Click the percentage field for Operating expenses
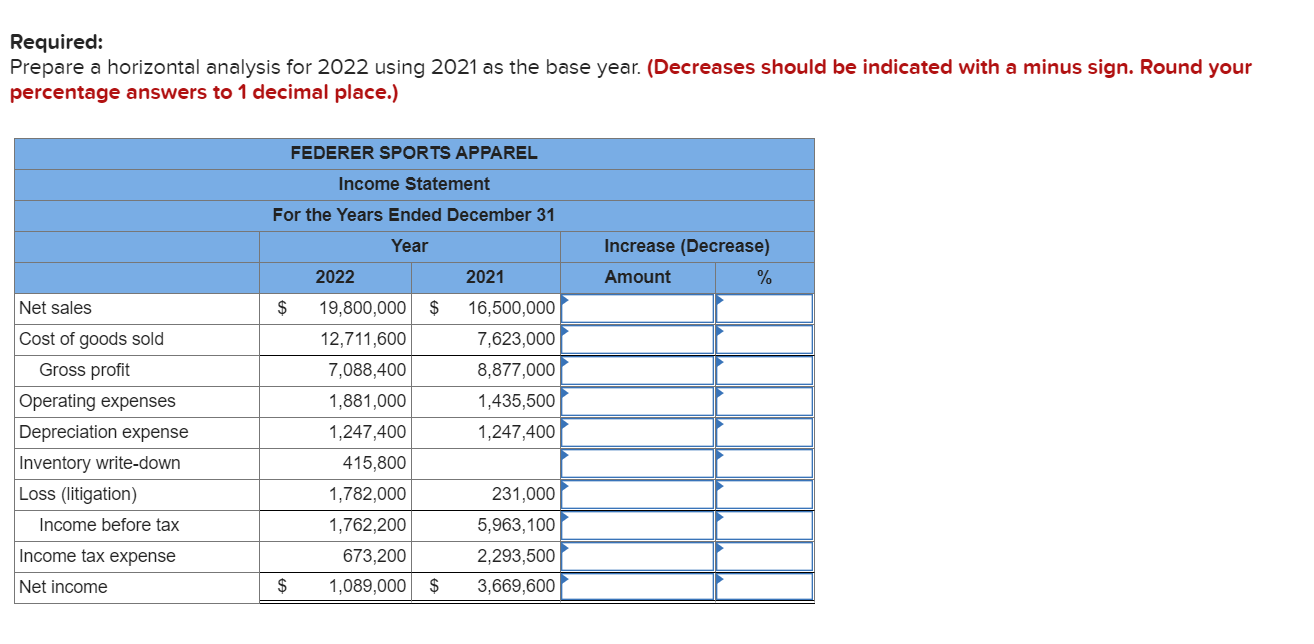 tap(765, 401)
